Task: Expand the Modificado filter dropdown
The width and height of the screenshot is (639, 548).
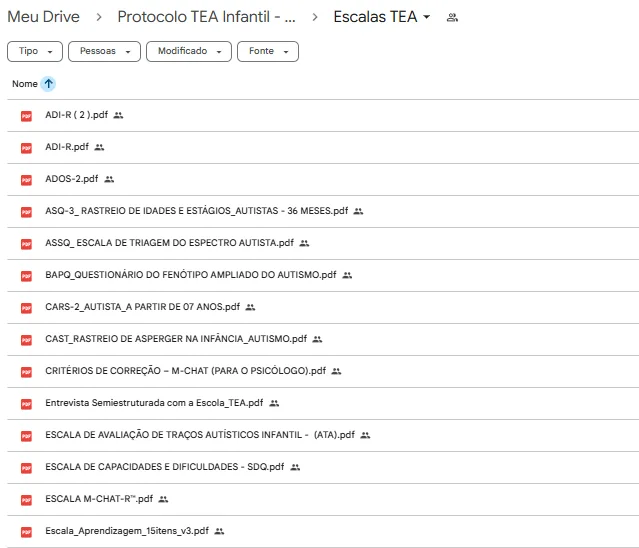Action: pyautogui.click(x=189, y=51)
